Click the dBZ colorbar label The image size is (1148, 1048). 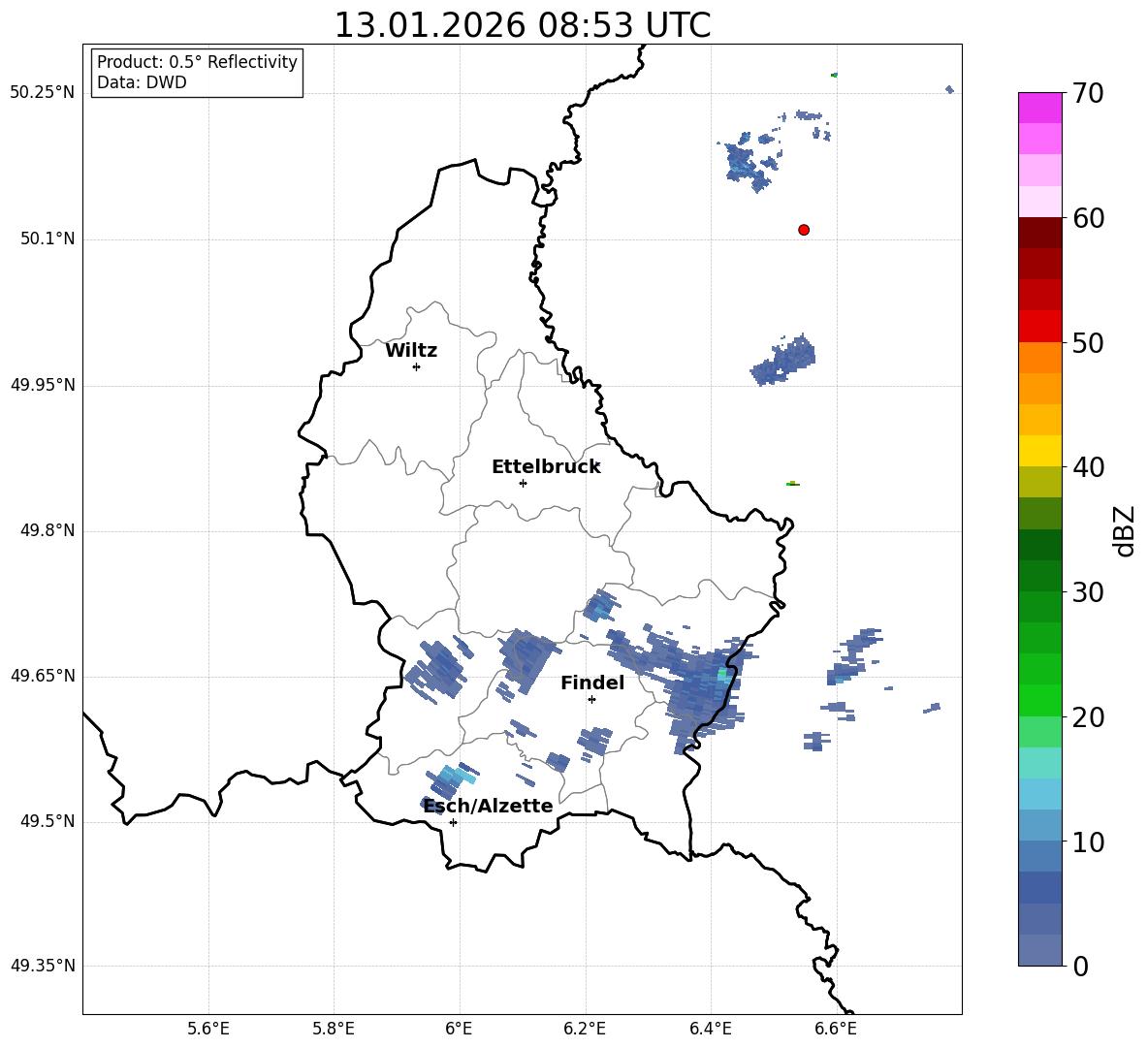1124,530
